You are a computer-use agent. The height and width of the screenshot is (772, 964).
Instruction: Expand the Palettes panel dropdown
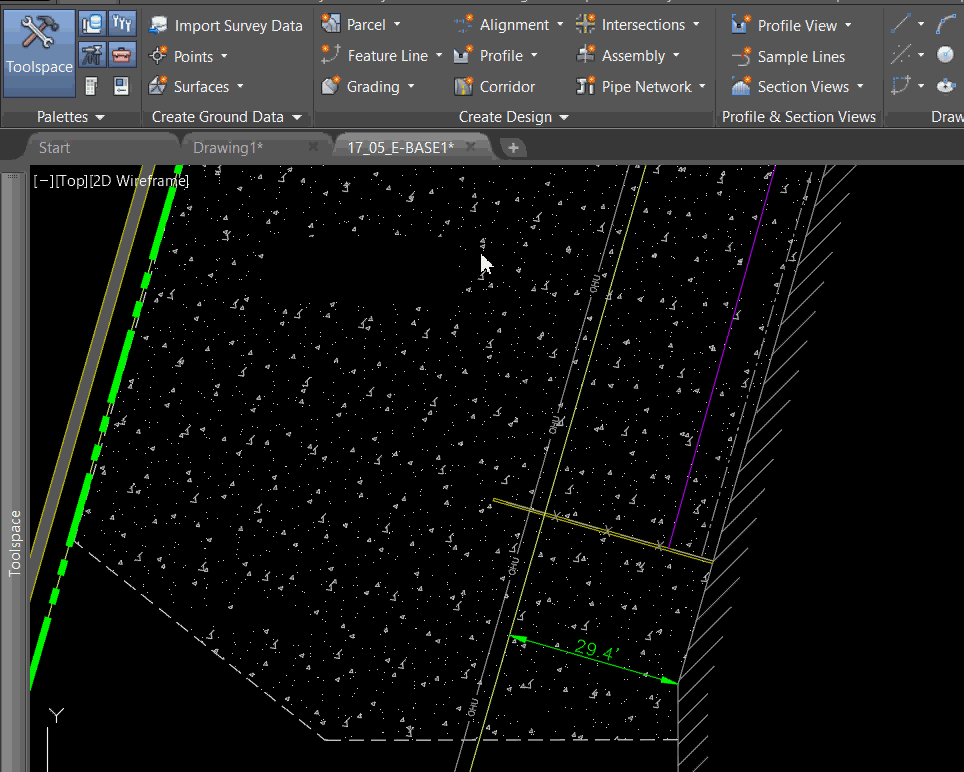[100, 116]
